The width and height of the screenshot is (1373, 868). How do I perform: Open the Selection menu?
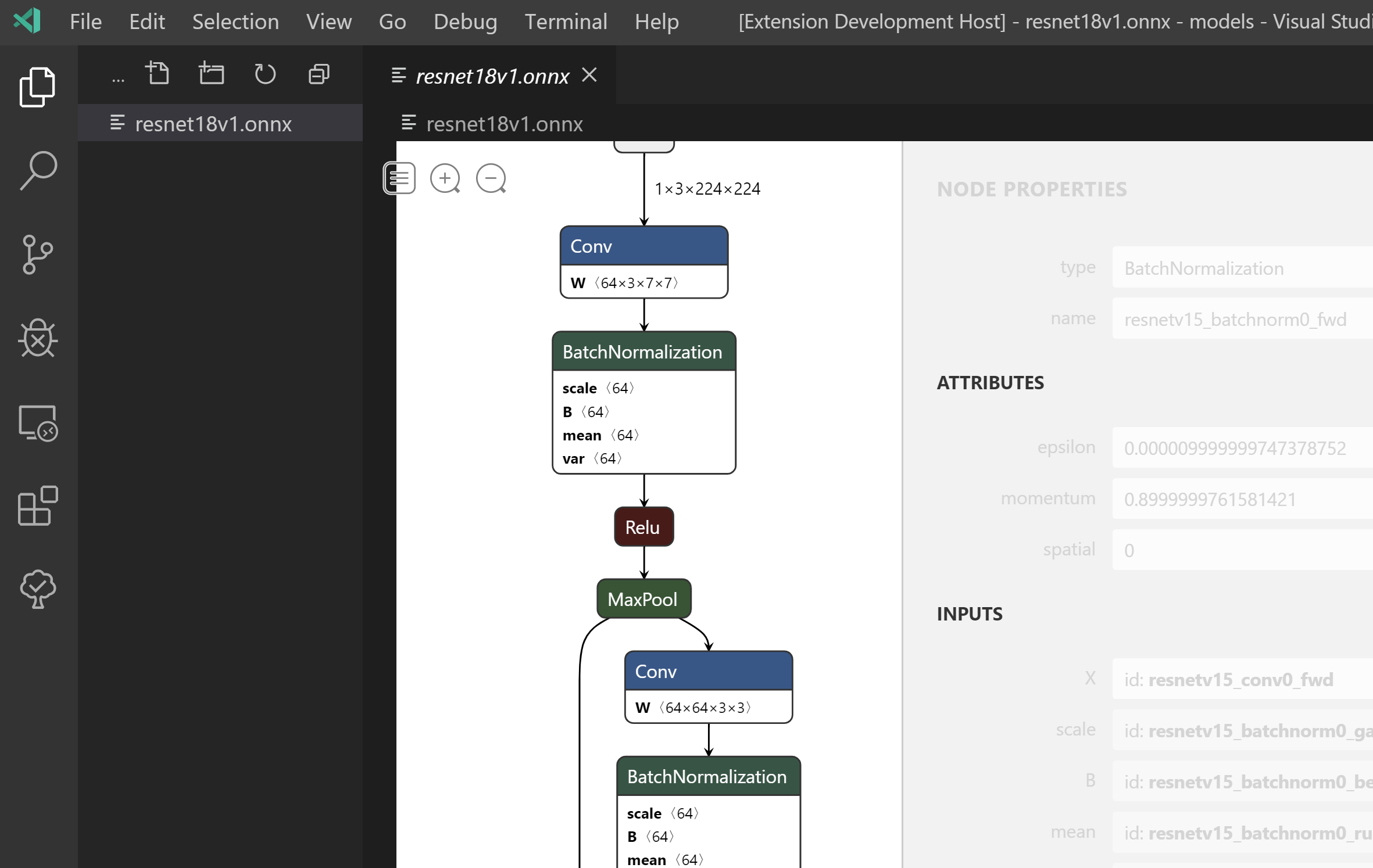click(235, 22)
